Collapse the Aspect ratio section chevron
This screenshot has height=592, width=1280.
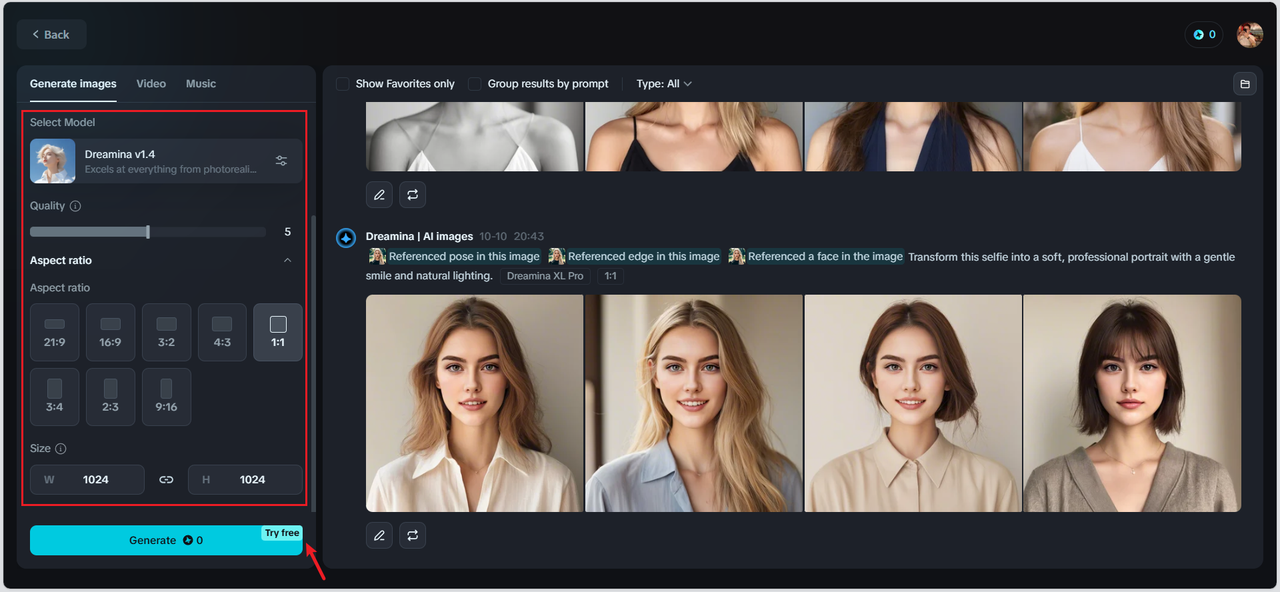(288, 260)
